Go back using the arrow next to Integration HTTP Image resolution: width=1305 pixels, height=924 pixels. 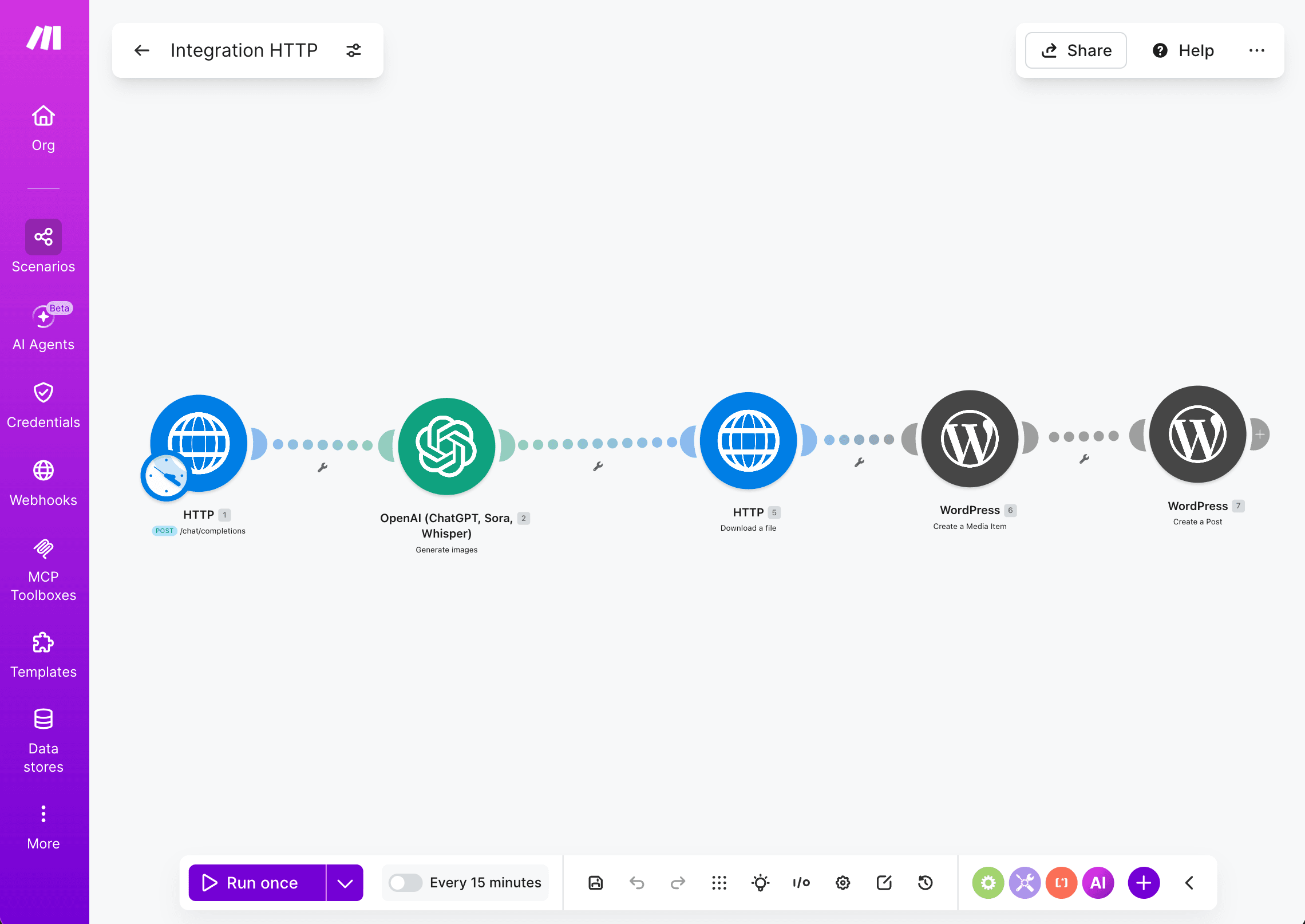(x=141, y=50)
